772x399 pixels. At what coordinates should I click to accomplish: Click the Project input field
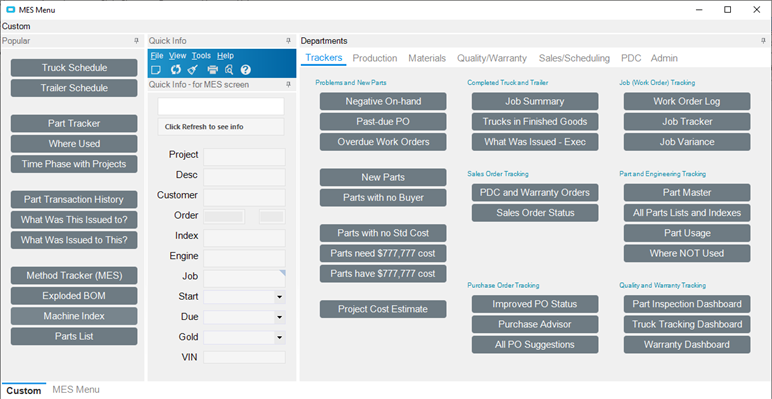[244, 157]
